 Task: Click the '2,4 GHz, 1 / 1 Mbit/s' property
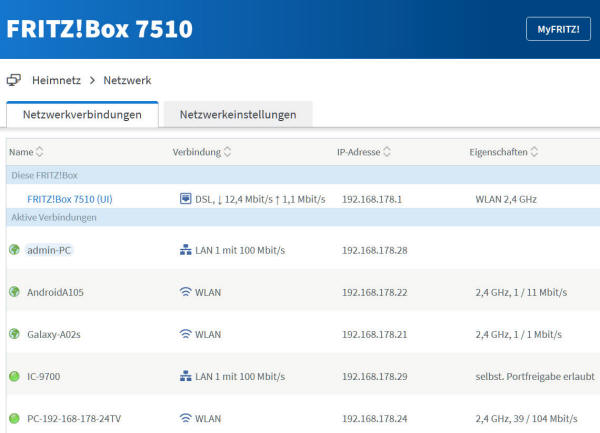518,334
